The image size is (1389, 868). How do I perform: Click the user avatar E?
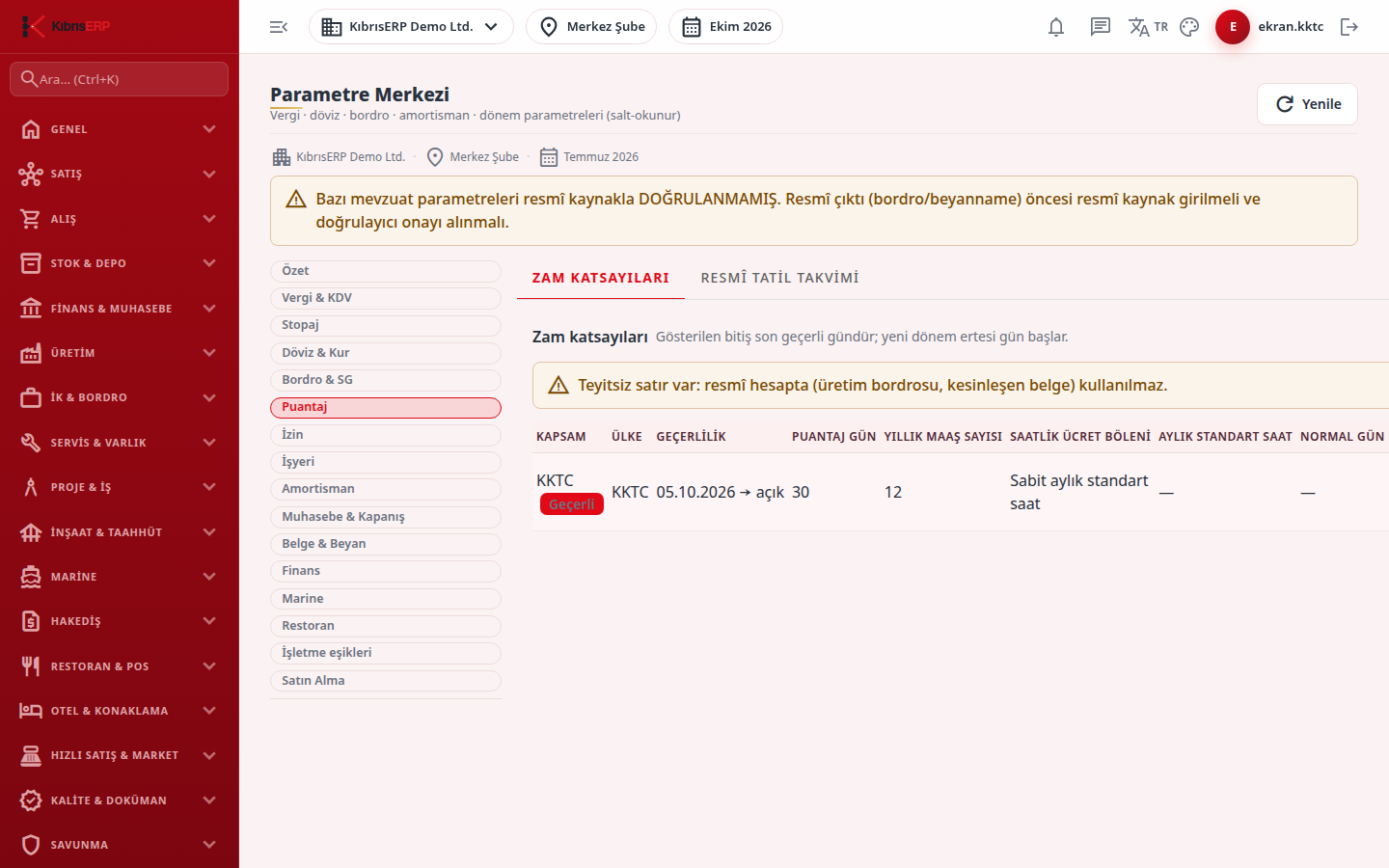1233,27
